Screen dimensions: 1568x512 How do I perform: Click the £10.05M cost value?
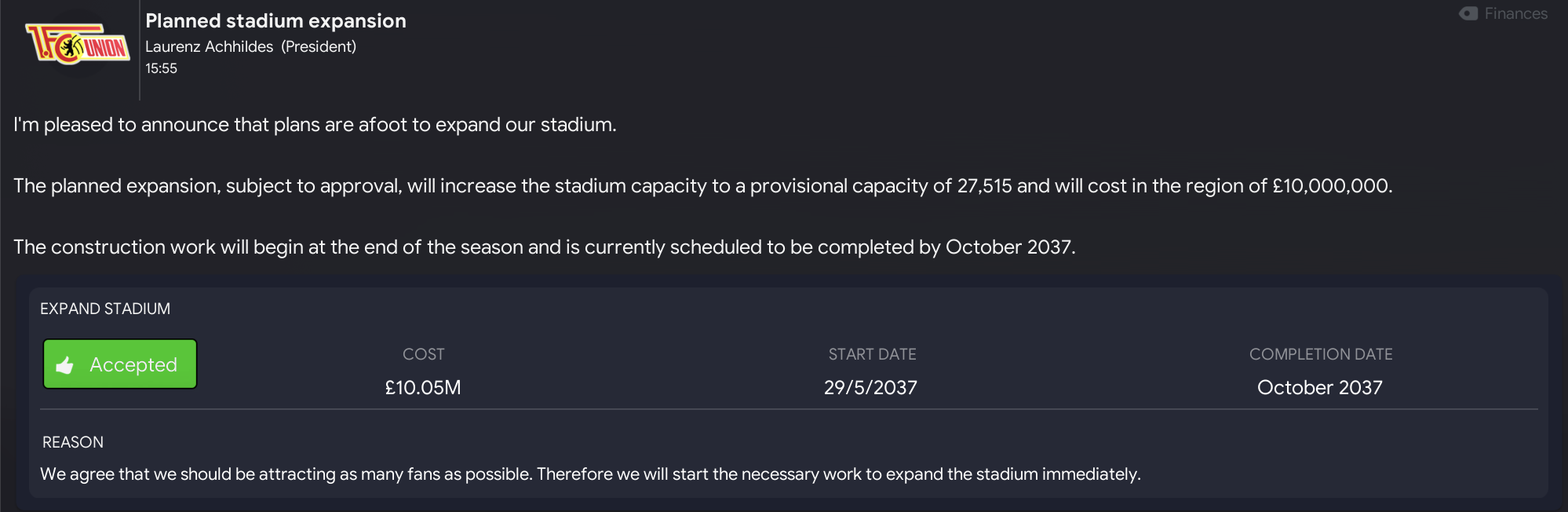tap(422, 387)
